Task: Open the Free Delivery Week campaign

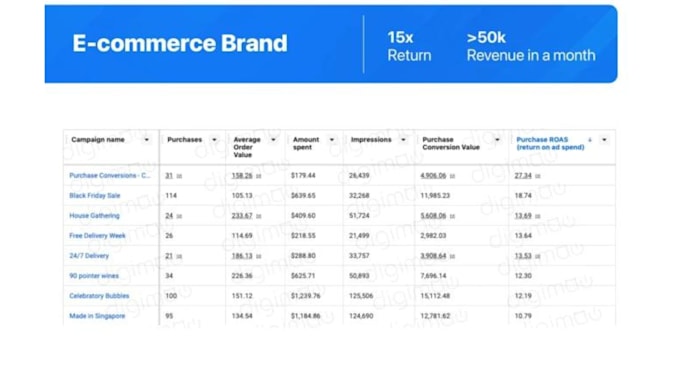Action: pyautogui.click(x=97, y=236)
